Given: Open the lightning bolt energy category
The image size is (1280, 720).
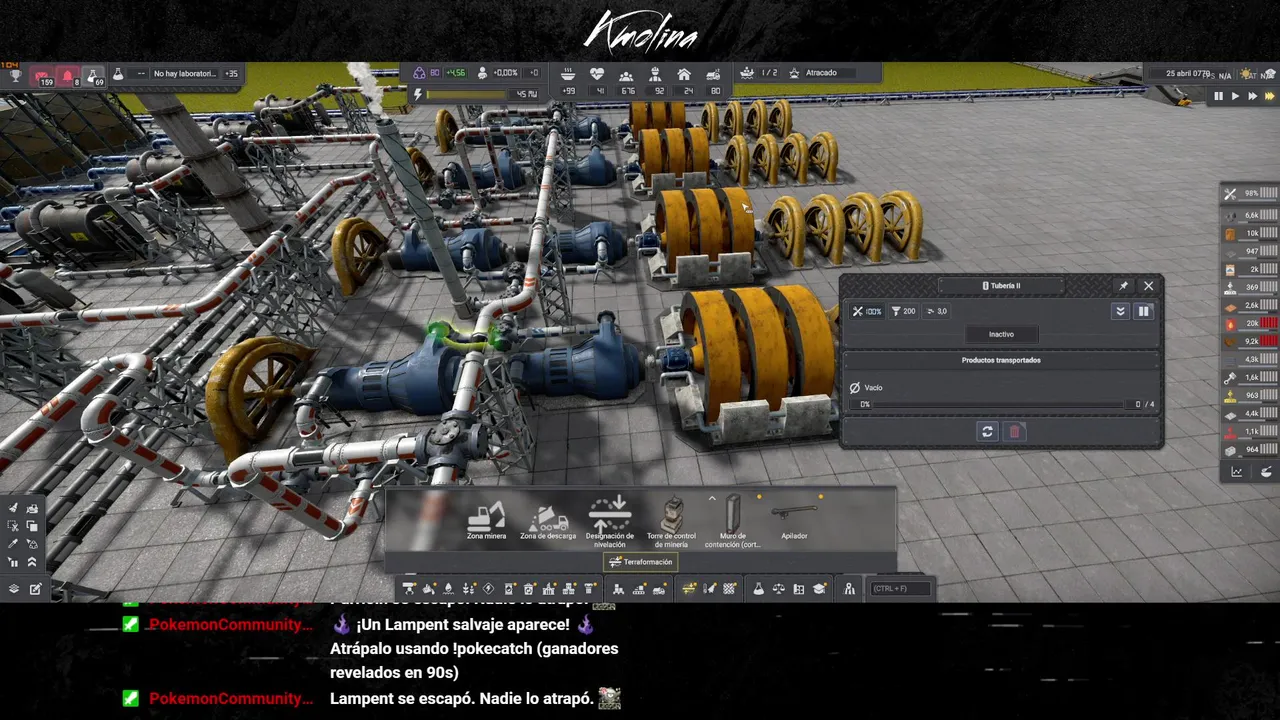Looking at the screenshot, I should (x=488, y=588).
